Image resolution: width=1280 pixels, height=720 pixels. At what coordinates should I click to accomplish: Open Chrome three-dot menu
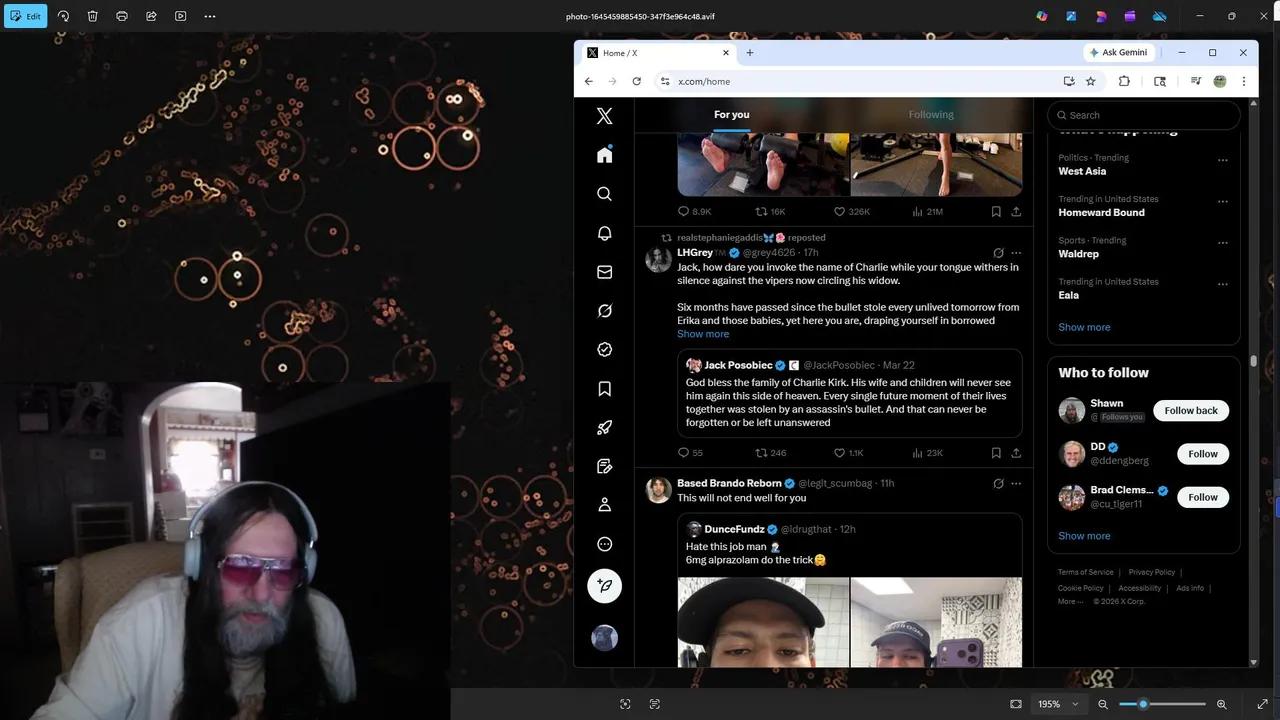(1244, 82)
